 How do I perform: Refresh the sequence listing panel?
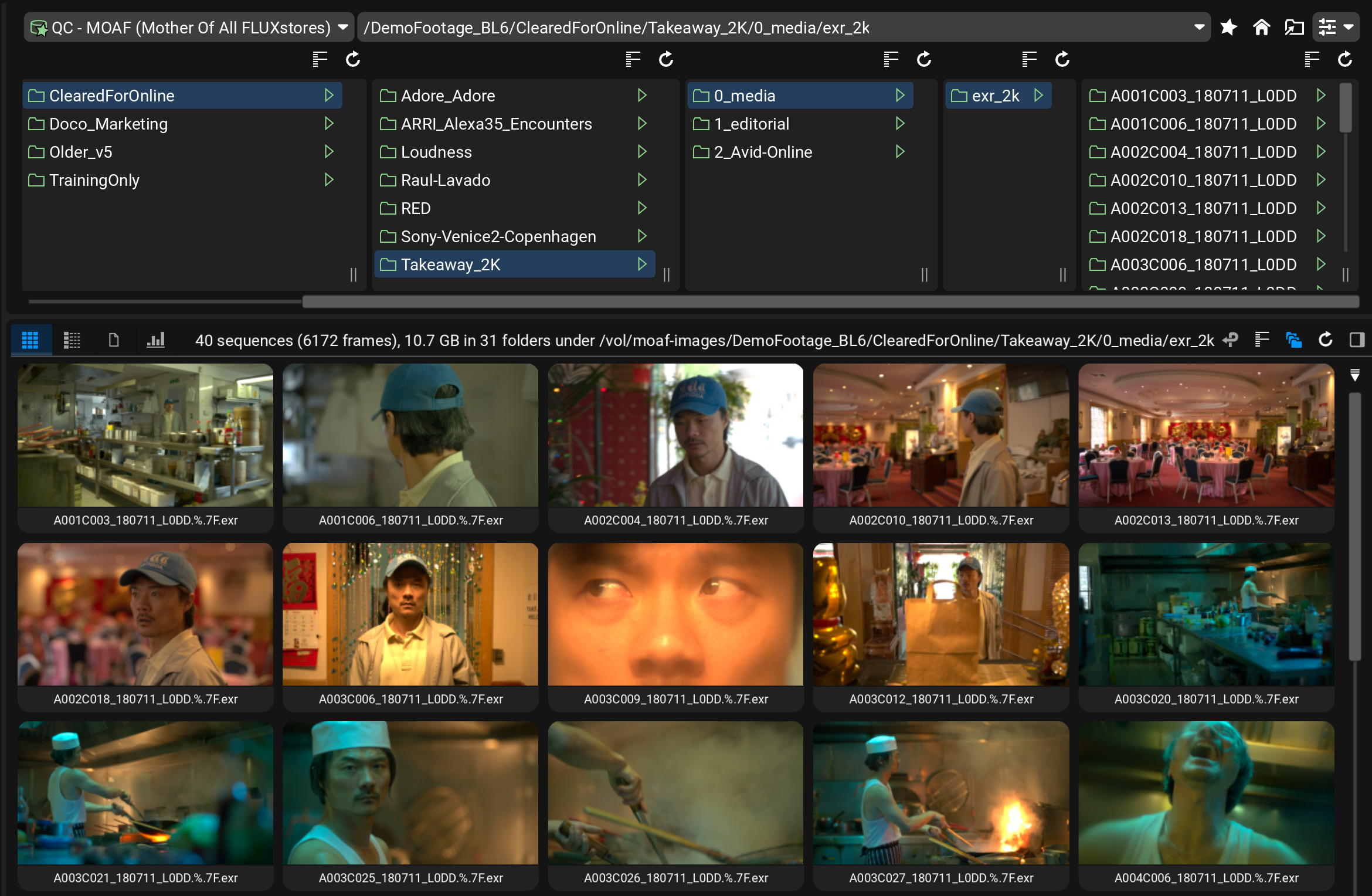[x=1325, y=340]
